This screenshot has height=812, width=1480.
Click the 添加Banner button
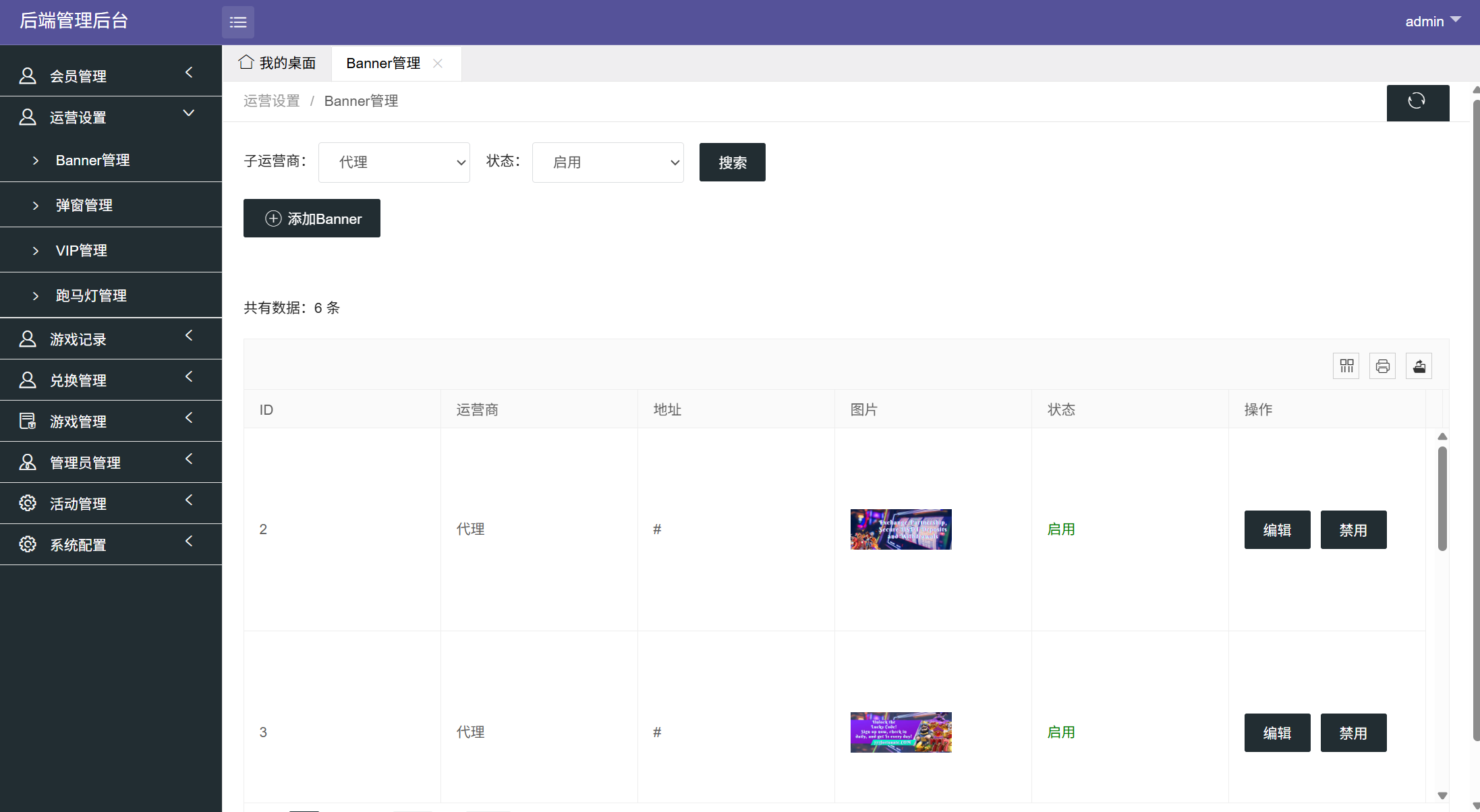tap(312, 219)
